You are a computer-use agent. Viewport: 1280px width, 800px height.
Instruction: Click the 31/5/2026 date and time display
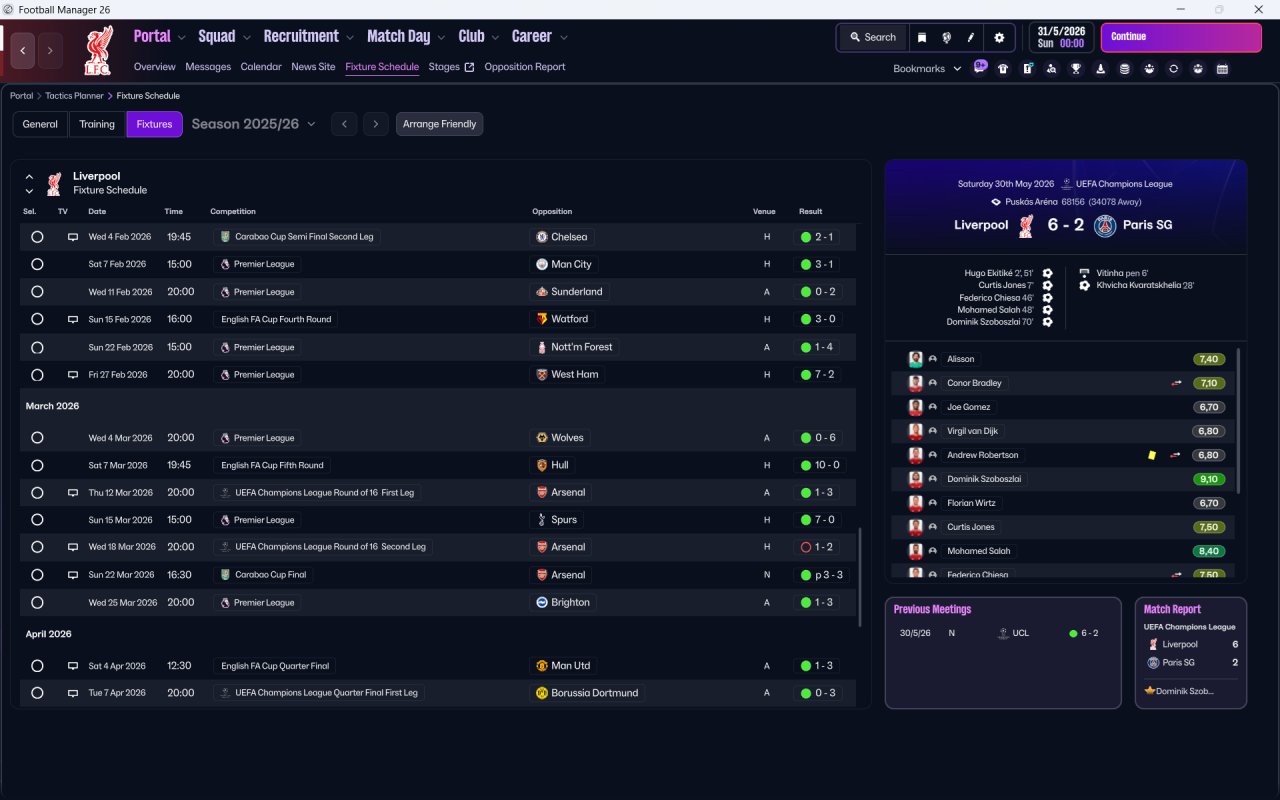(x=1060, y=37)
